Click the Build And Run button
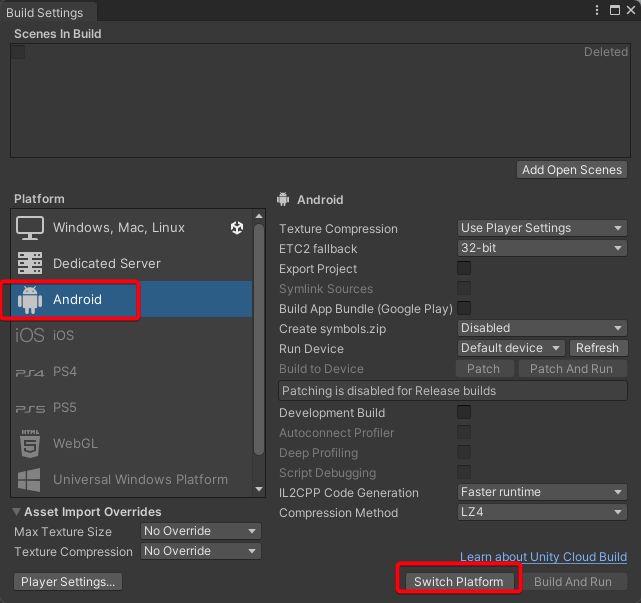 (x=573, y=581)
